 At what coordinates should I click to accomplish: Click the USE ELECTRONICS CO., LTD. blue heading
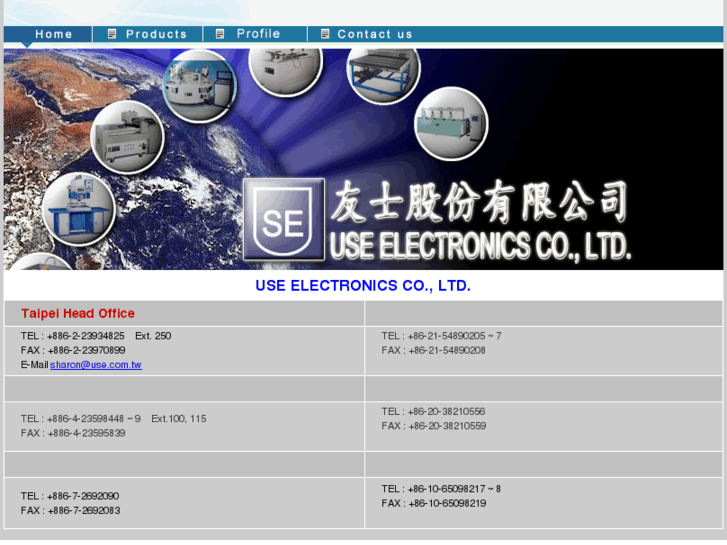click(363, 286)
